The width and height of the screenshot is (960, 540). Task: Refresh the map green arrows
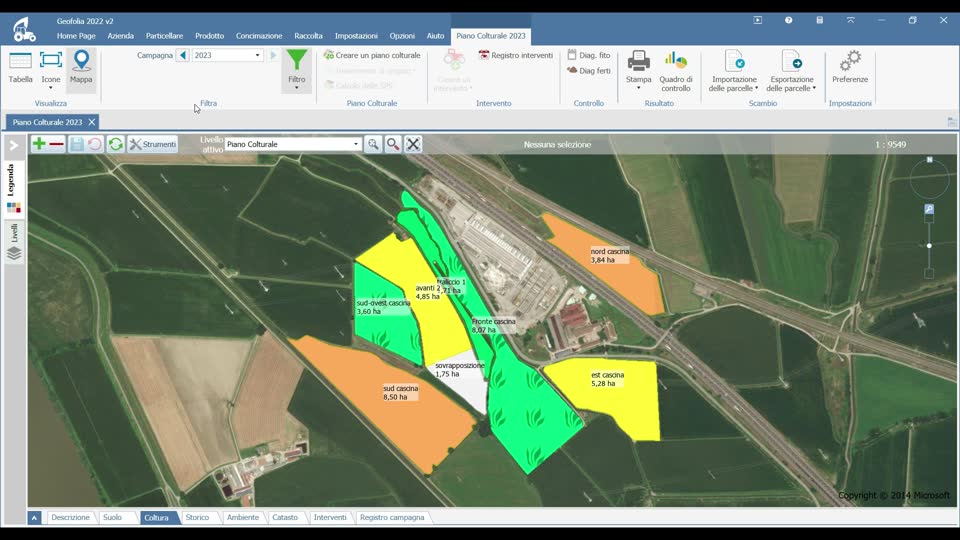[116, 144]
